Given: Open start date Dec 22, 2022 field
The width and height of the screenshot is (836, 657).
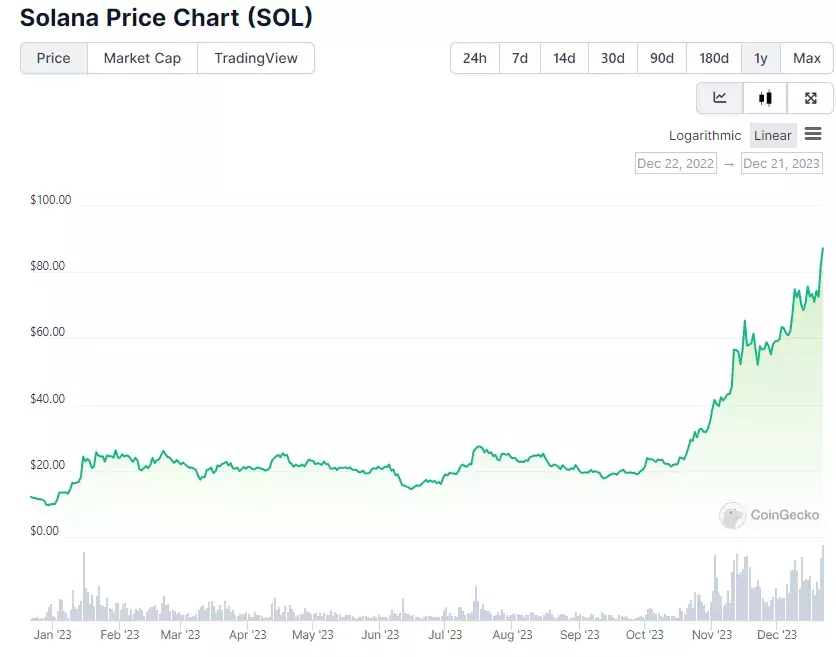Looking at the screenshot, I should [x=676, y=163].
